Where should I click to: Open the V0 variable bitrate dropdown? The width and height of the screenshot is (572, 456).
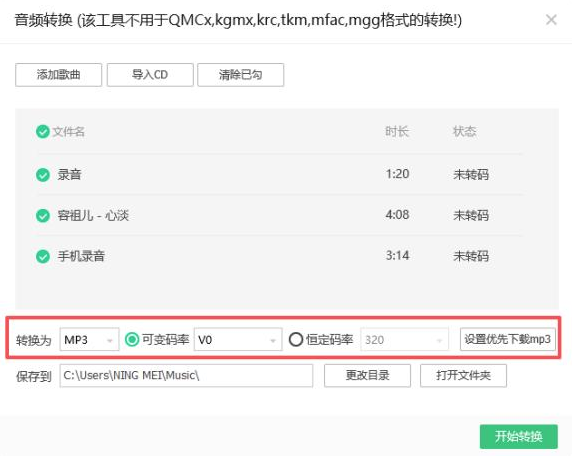point(238,340)
